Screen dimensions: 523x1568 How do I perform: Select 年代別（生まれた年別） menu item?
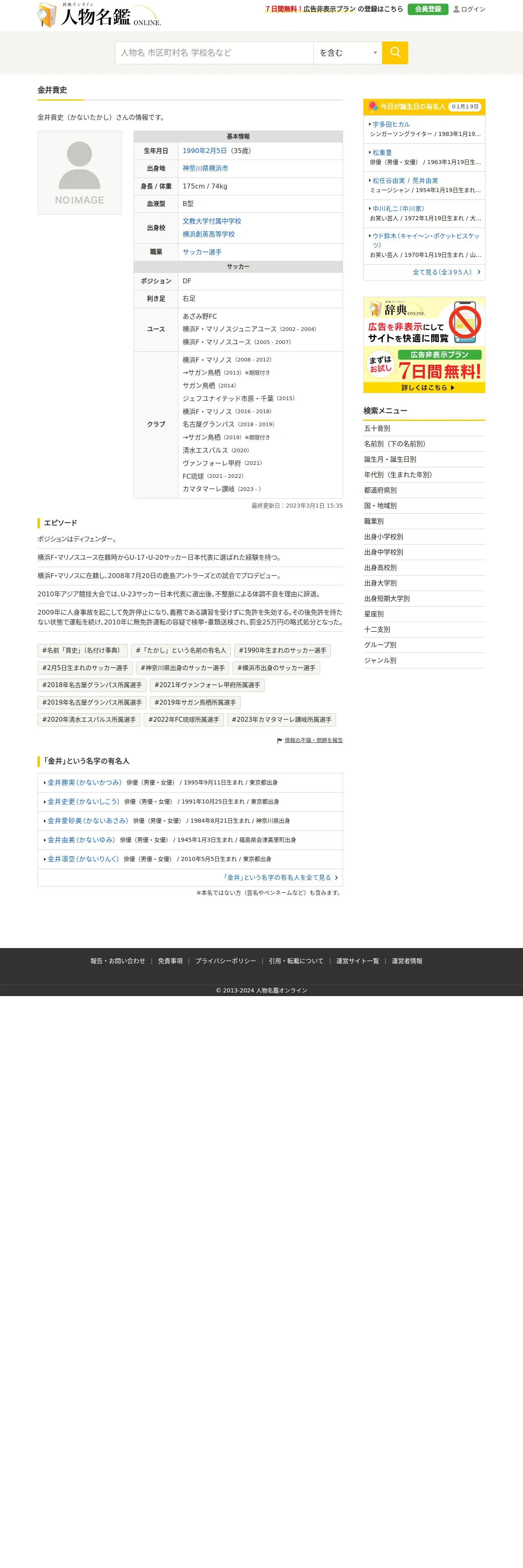coord(424,475)
